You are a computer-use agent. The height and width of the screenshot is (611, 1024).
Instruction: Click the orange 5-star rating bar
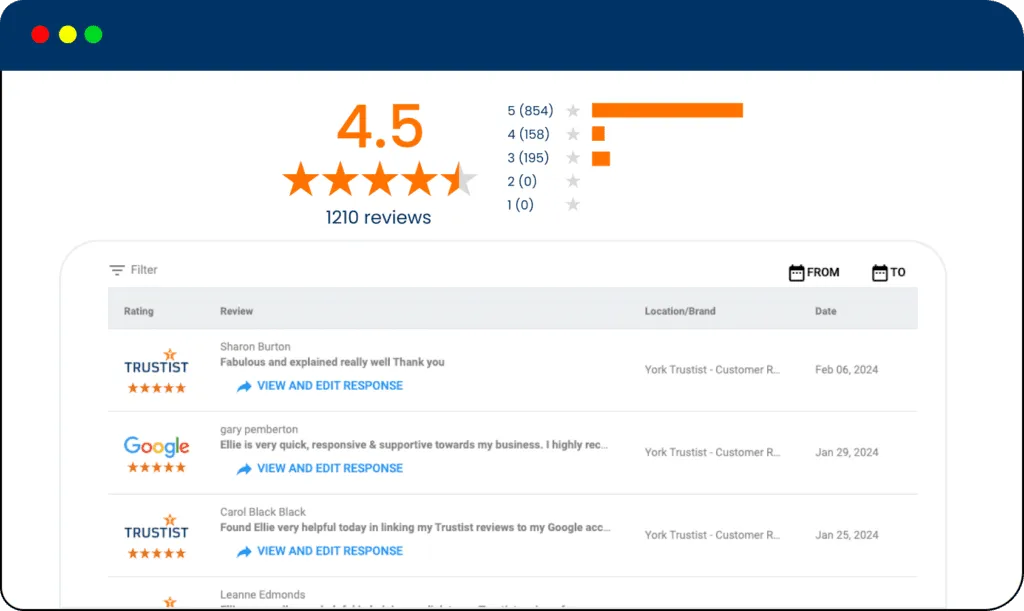667,110
